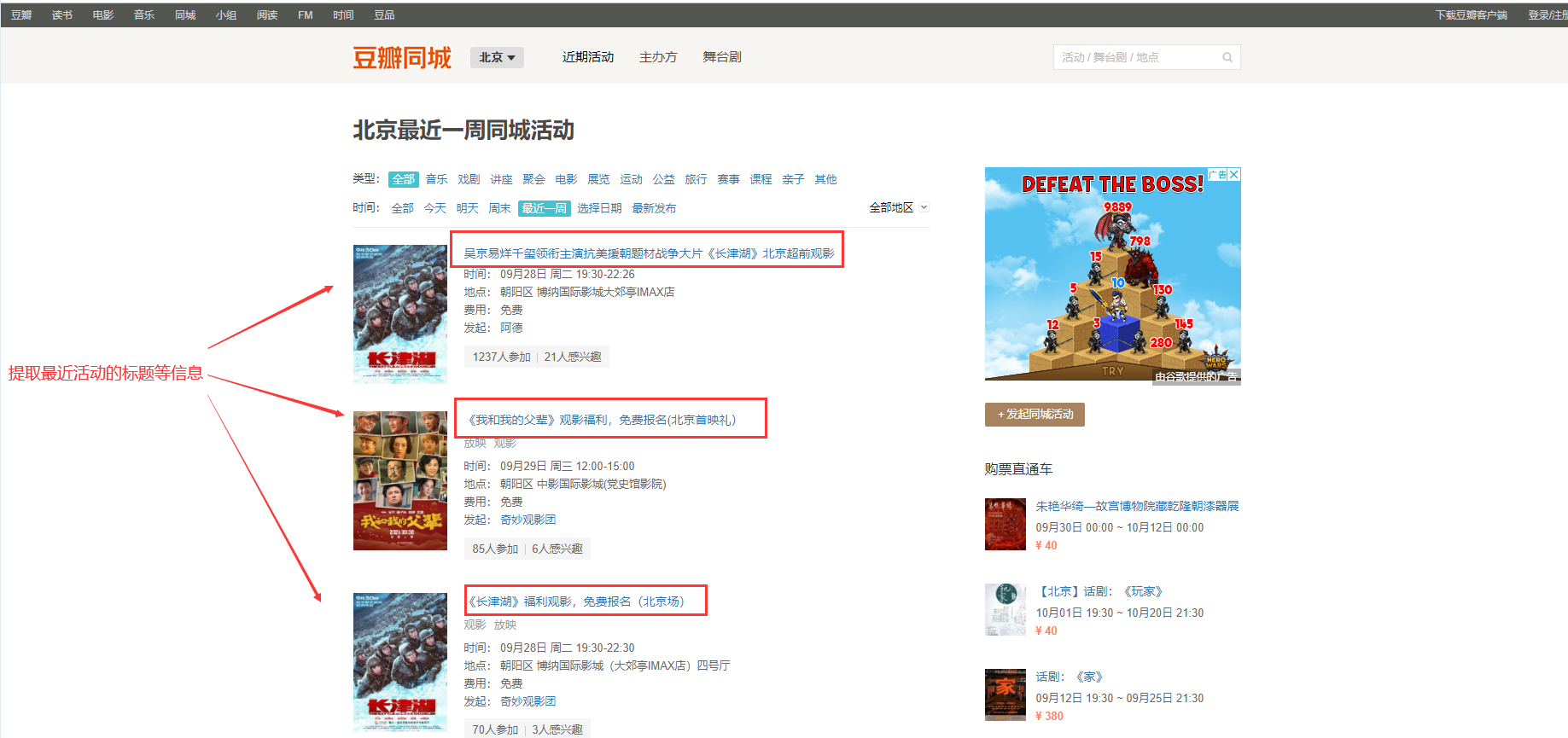Go to 近期活动 in the navigation
Screen dimensions: 1568x738
click(588, 57)
